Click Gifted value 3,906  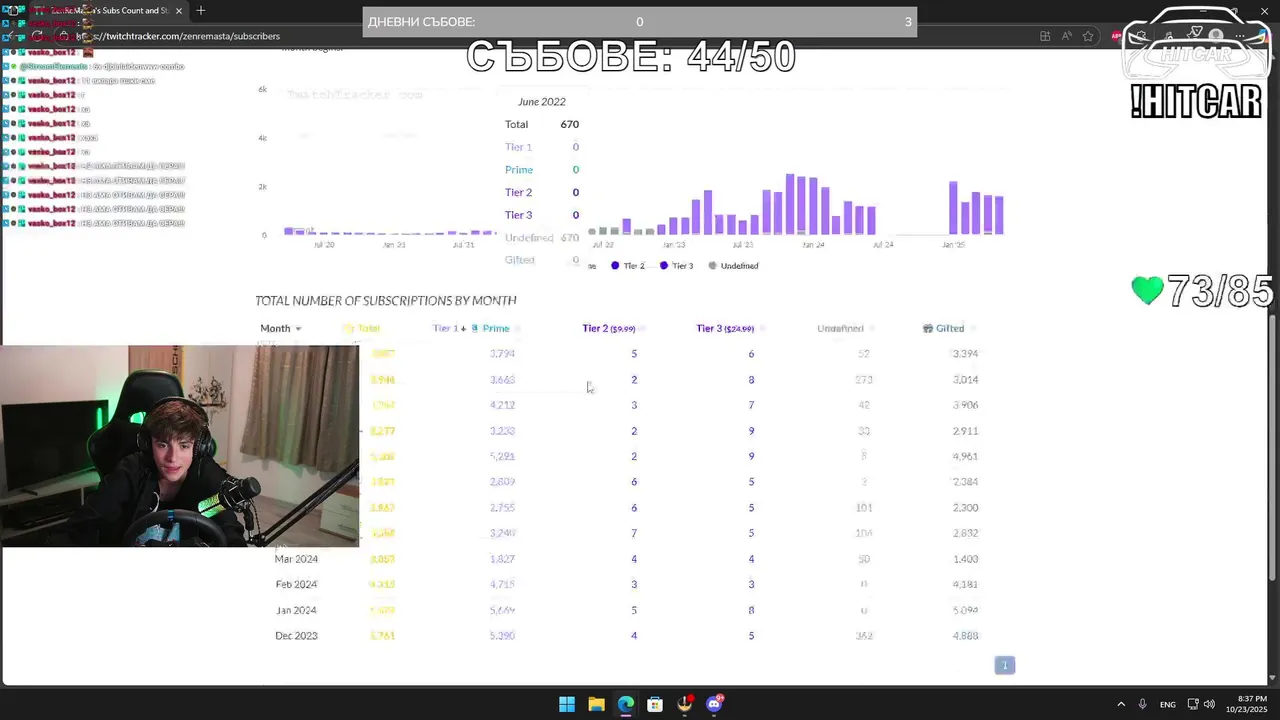click(x=965, y=405)
